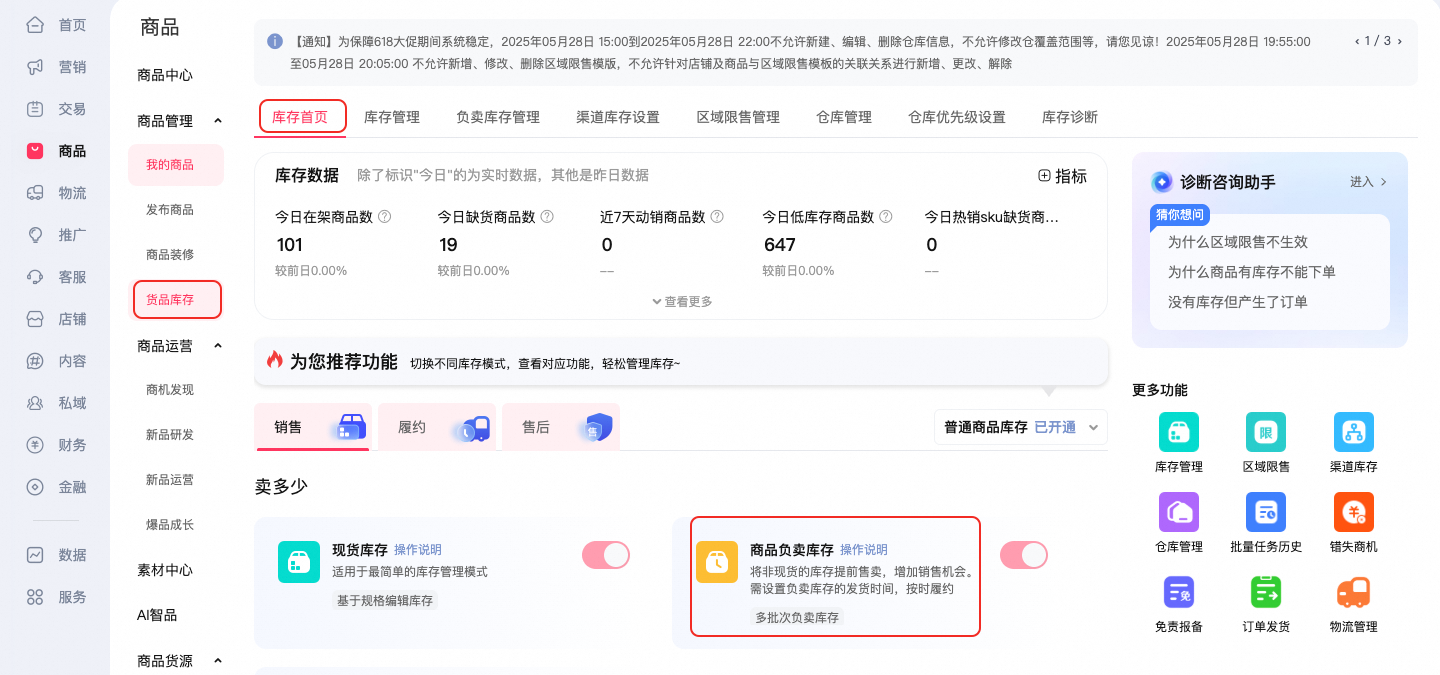Switch to the 负卖库存管理 tab
The image size is (1440, 675).
(498, 117)
